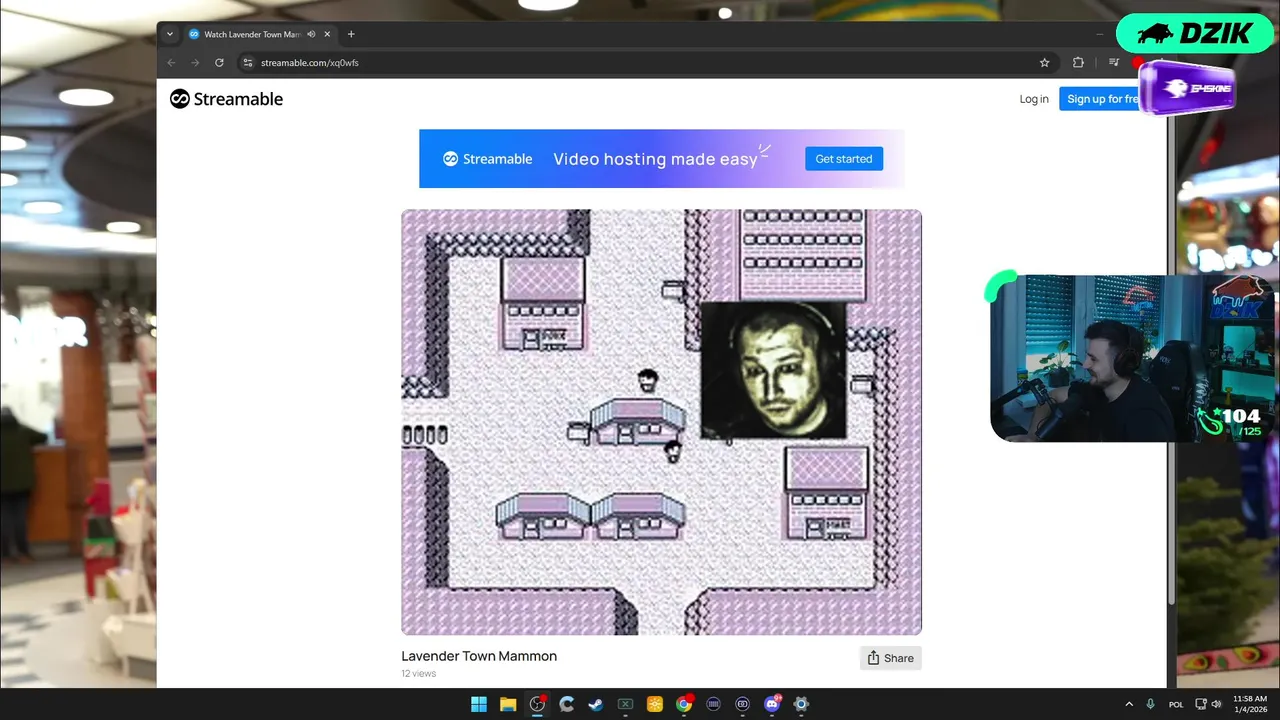Open the volume tray icon
This screenshot has height=720, width=1280.
pyautogui.click(x=1216, y=704)
